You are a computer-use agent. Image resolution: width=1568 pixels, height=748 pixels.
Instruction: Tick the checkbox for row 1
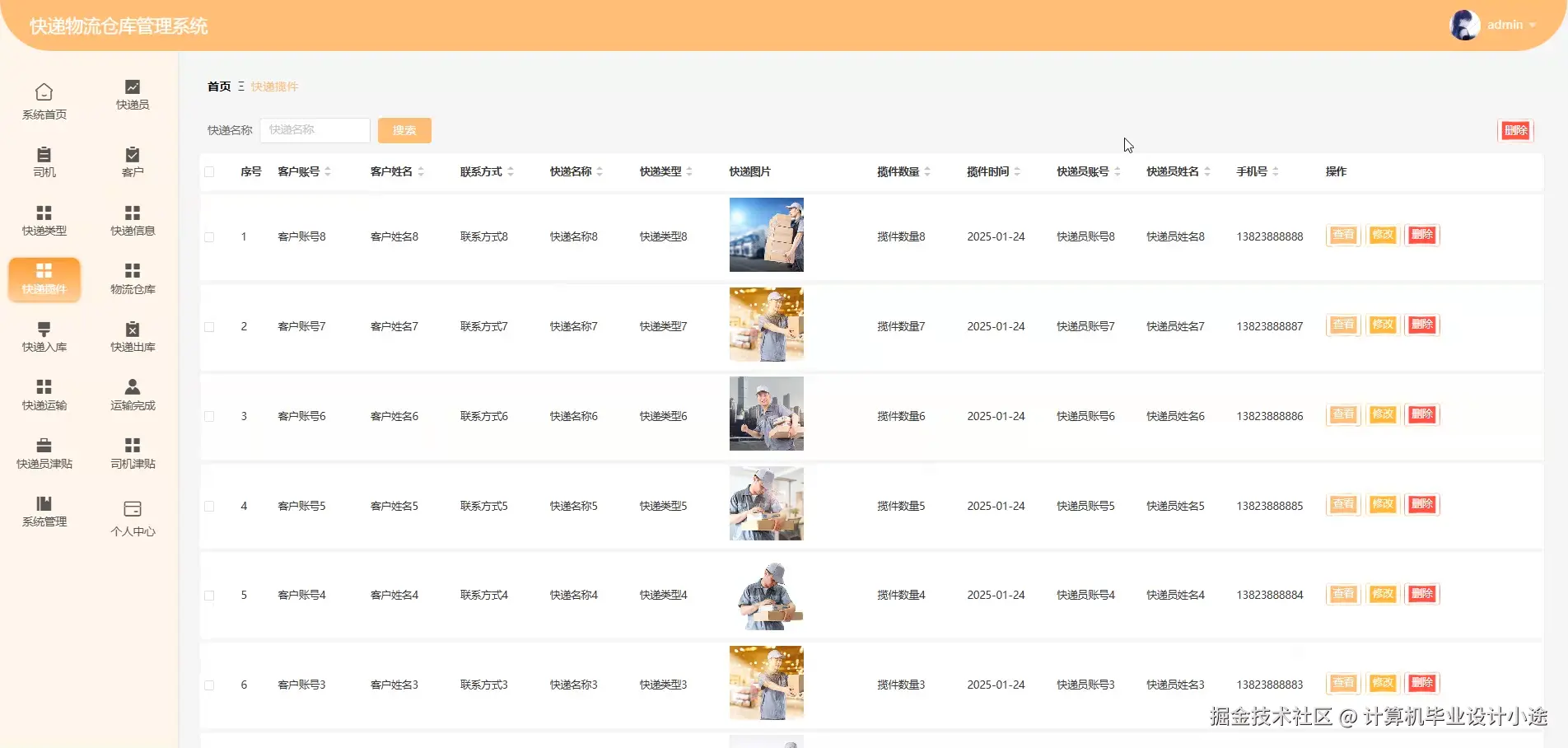pyautogui.click(x=209, y=236)
